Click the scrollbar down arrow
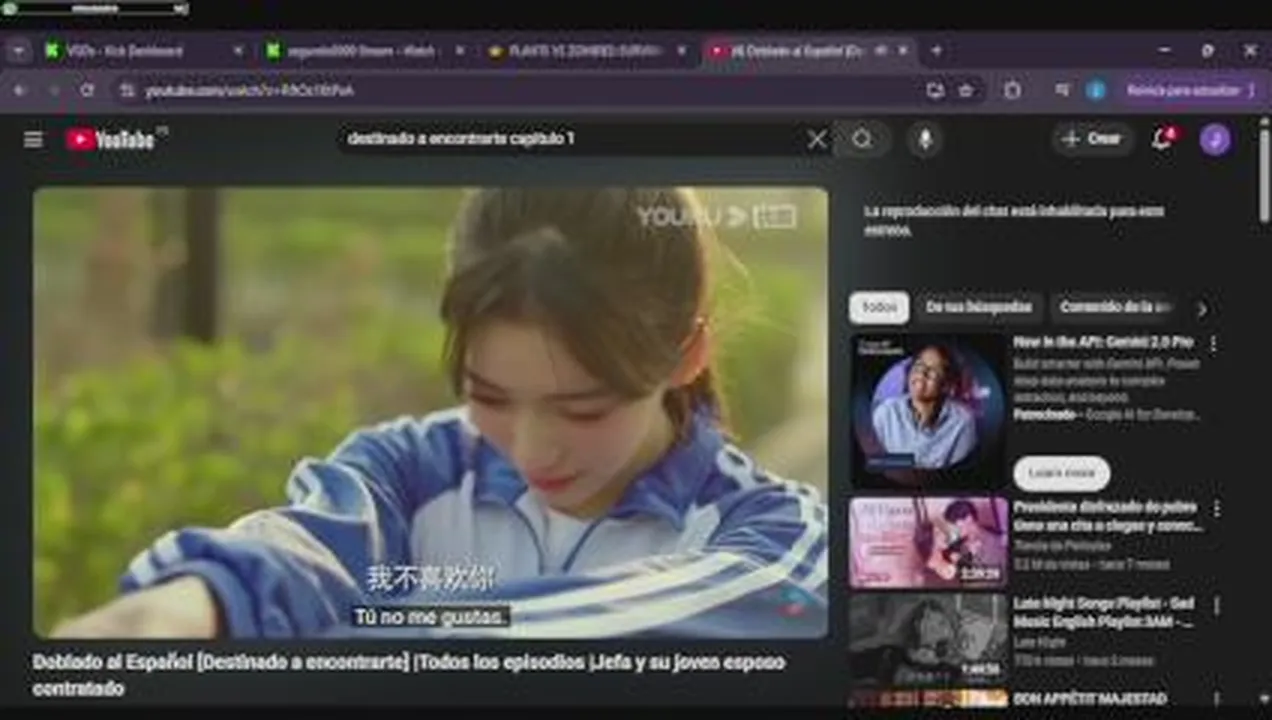The width and height of the screenshot is (1272, 720). 1263,699
